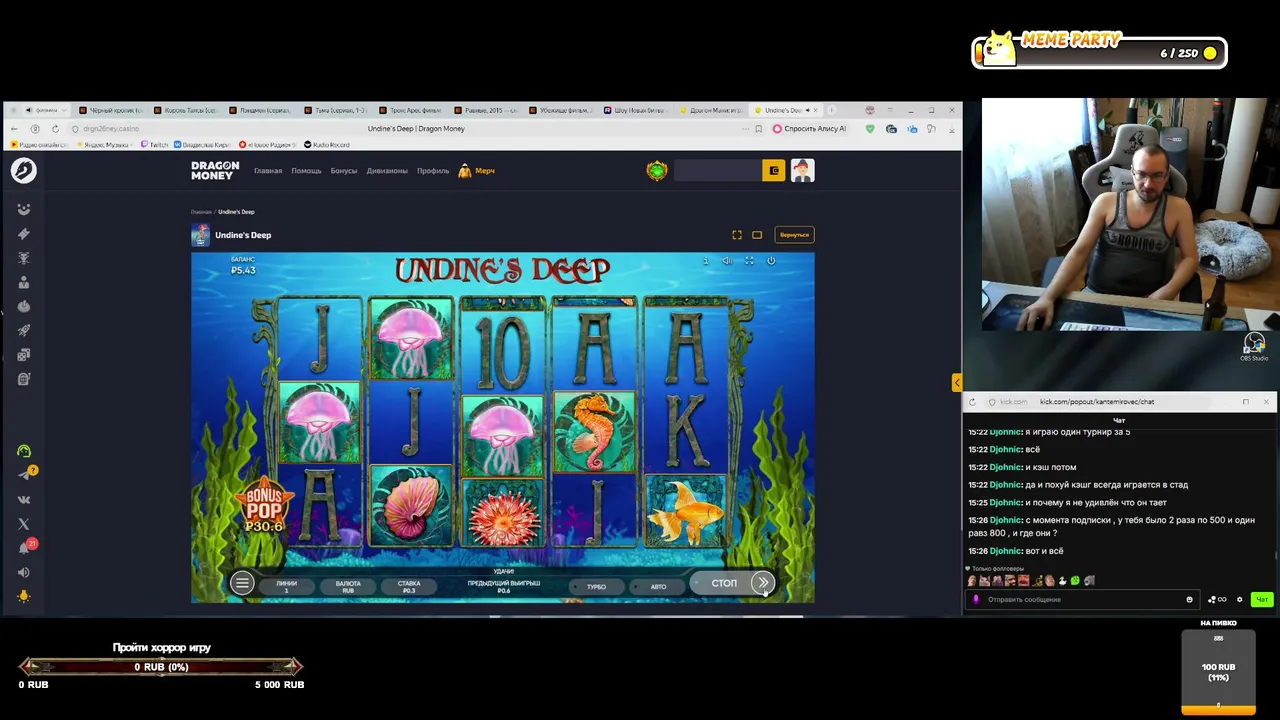Open the ЛИНИИ lines selector
Screen dimensions: 1280x720
[x=287, y=586]
